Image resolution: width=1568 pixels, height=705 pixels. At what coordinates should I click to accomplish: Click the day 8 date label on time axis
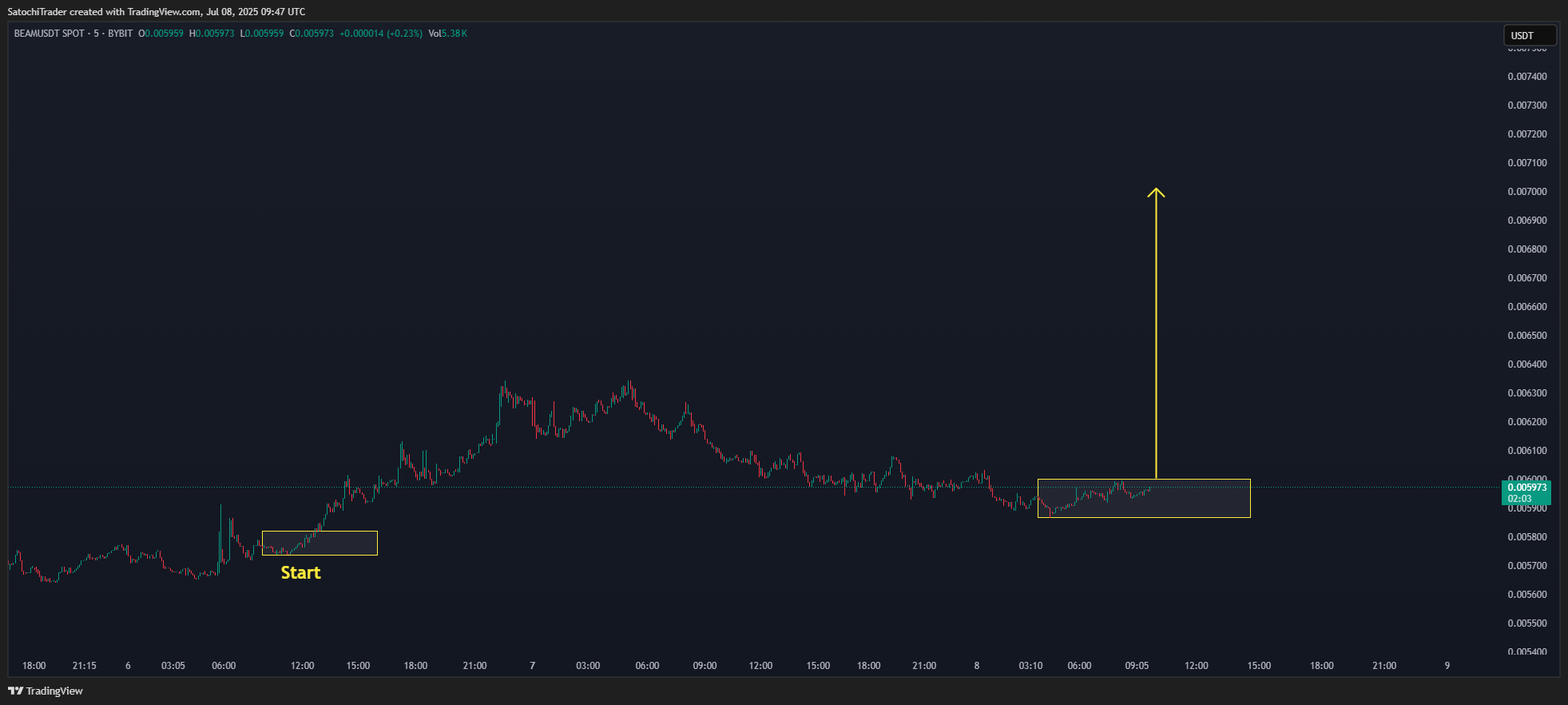point(977,666)
